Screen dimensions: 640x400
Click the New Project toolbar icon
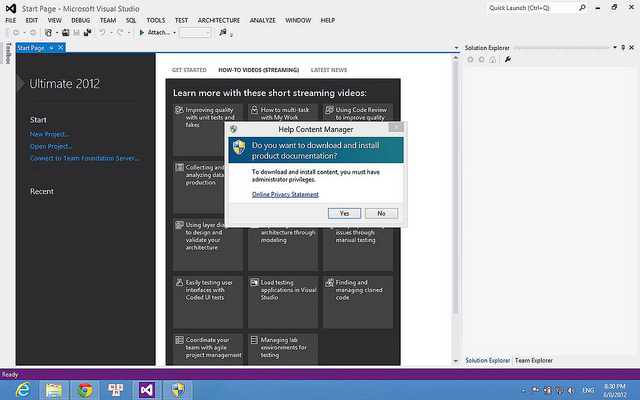(x=49, y=33)
